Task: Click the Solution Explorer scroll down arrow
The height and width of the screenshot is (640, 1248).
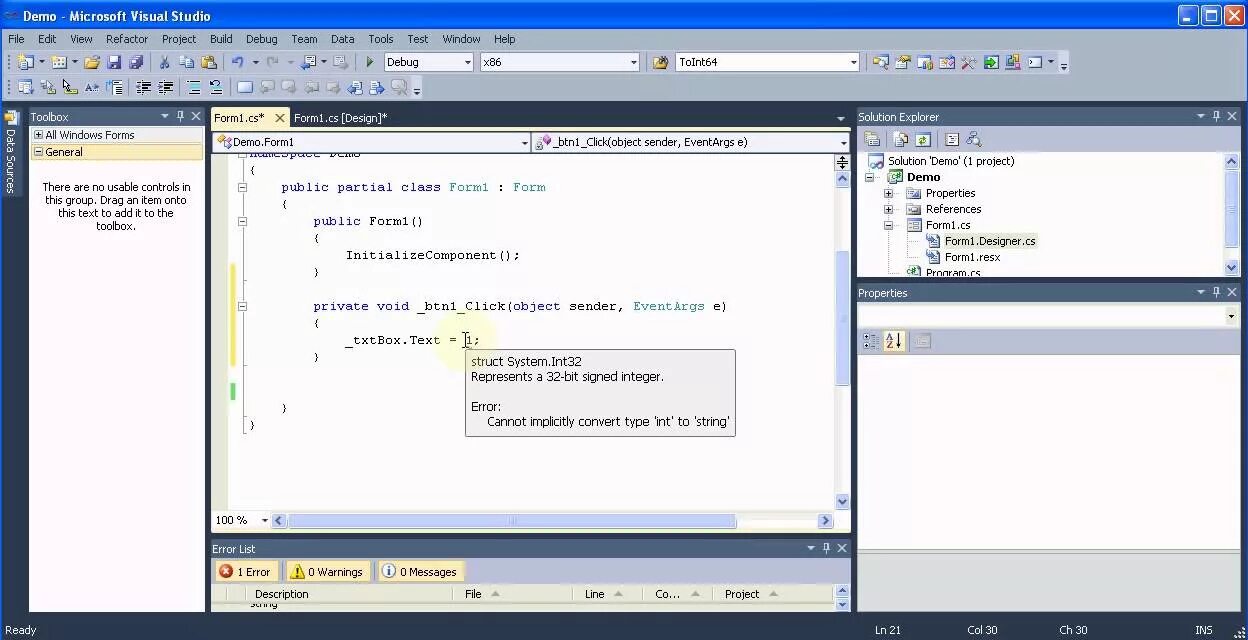Action: click(1232, 267)
